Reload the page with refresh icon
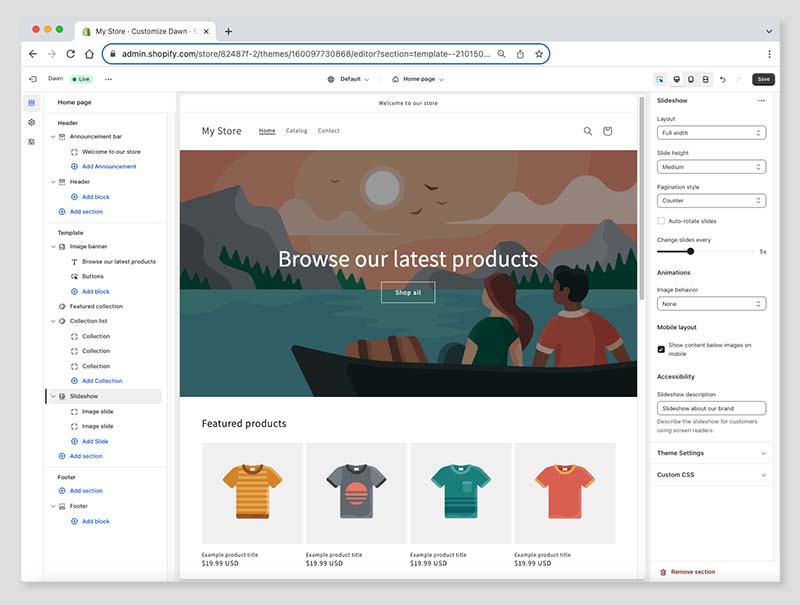This screenshot has width=800, height=605. [x=70, y=54]
